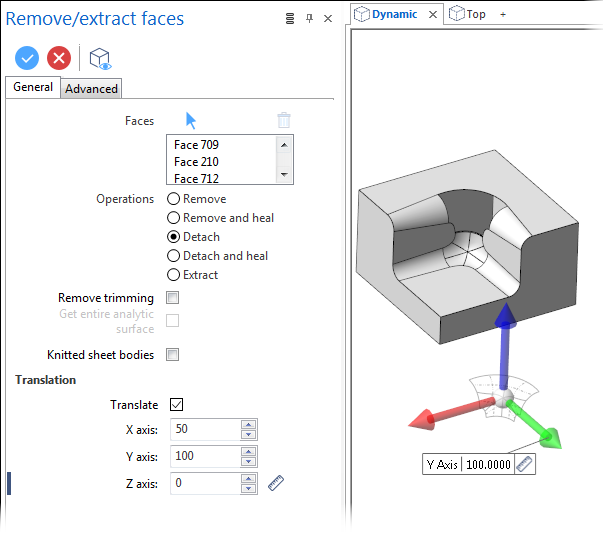Open the Top view tab
The image size is (603, 533).
click(x=468, y=14)
